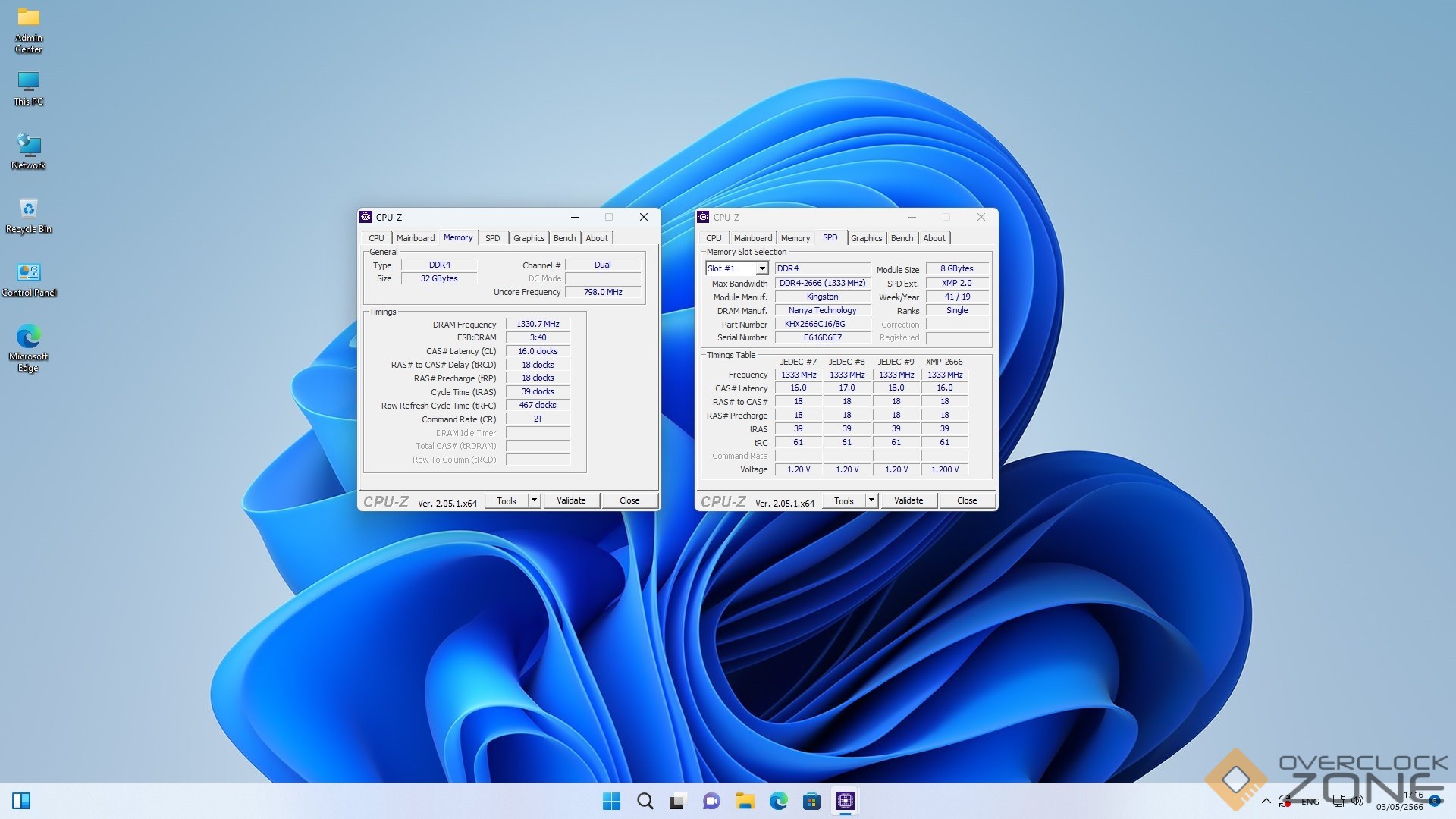Viewport: 1456px width, 819px height.
Task: Open Tools dropdown arrow in Memory window
Action: coord(534,500)
